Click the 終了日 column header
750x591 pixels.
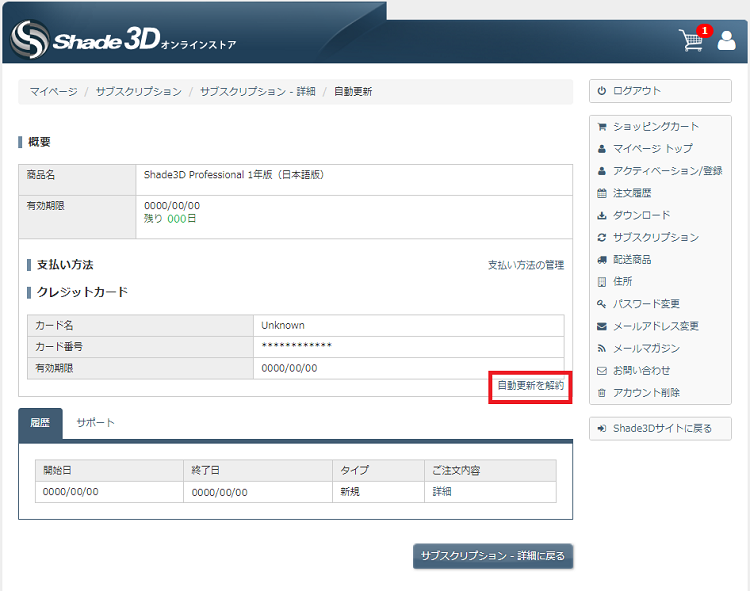(x=258, y=471)
